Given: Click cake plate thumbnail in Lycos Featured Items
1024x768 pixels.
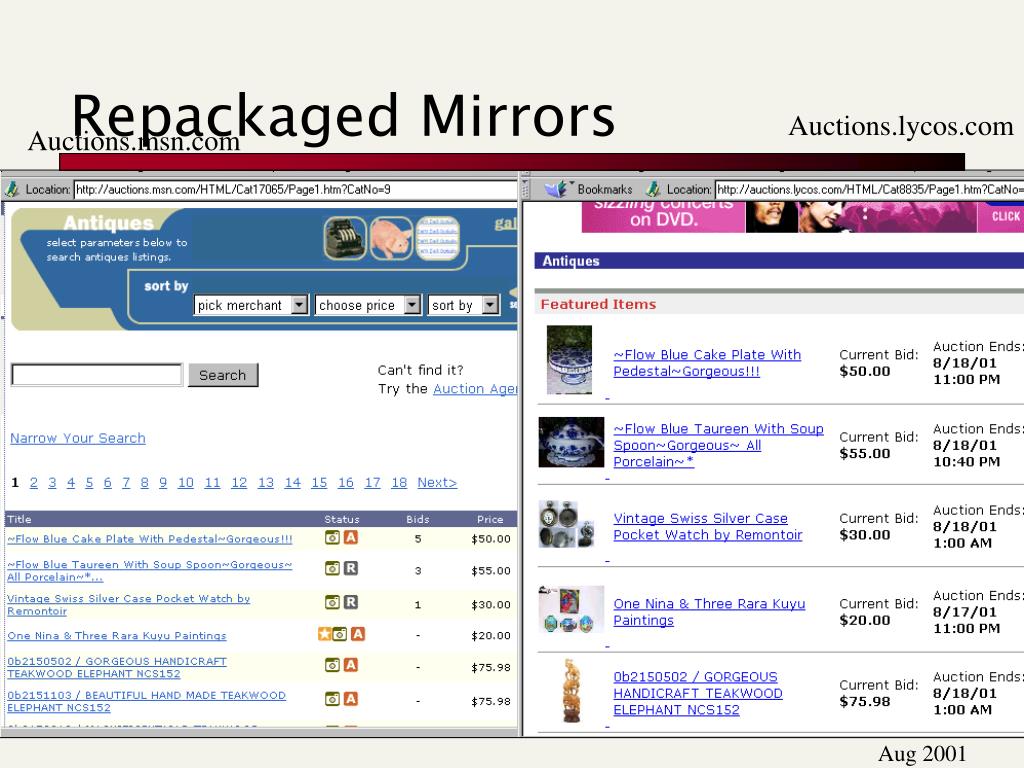Looking at the screenshot, I should (569, 360).
